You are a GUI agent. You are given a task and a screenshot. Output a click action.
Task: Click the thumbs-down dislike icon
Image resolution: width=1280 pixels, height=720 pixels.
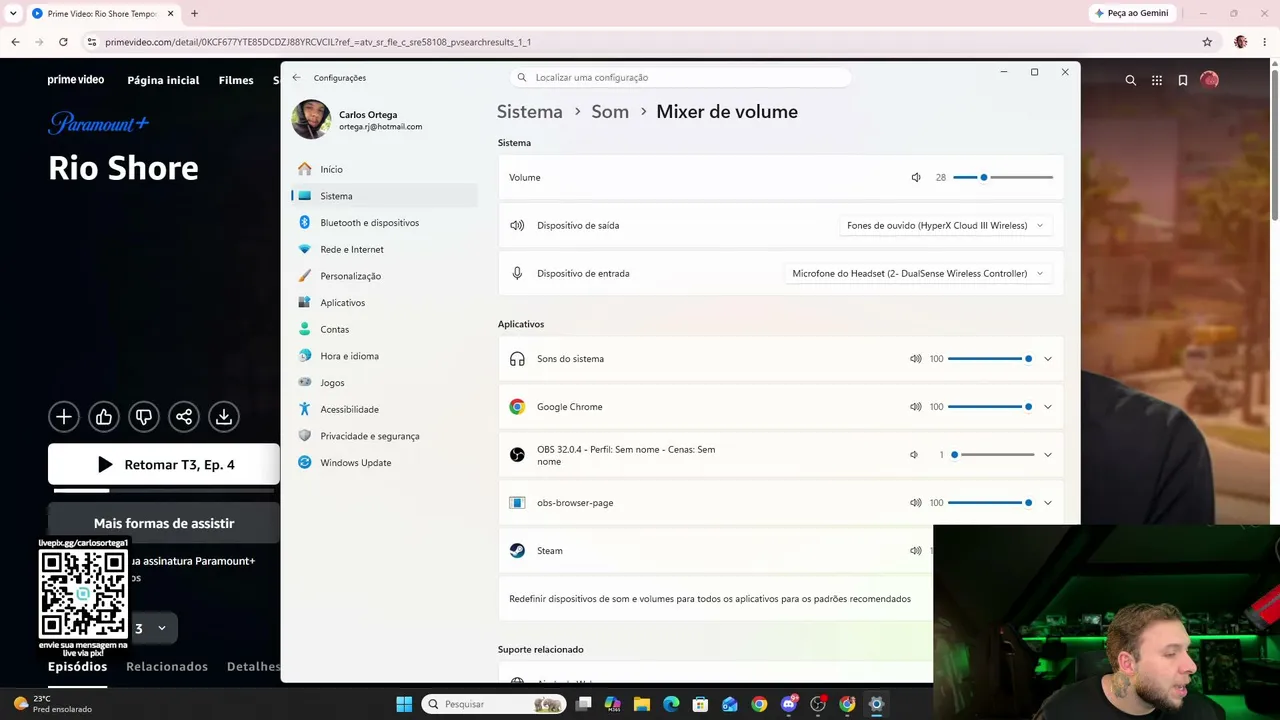(144, 417)
